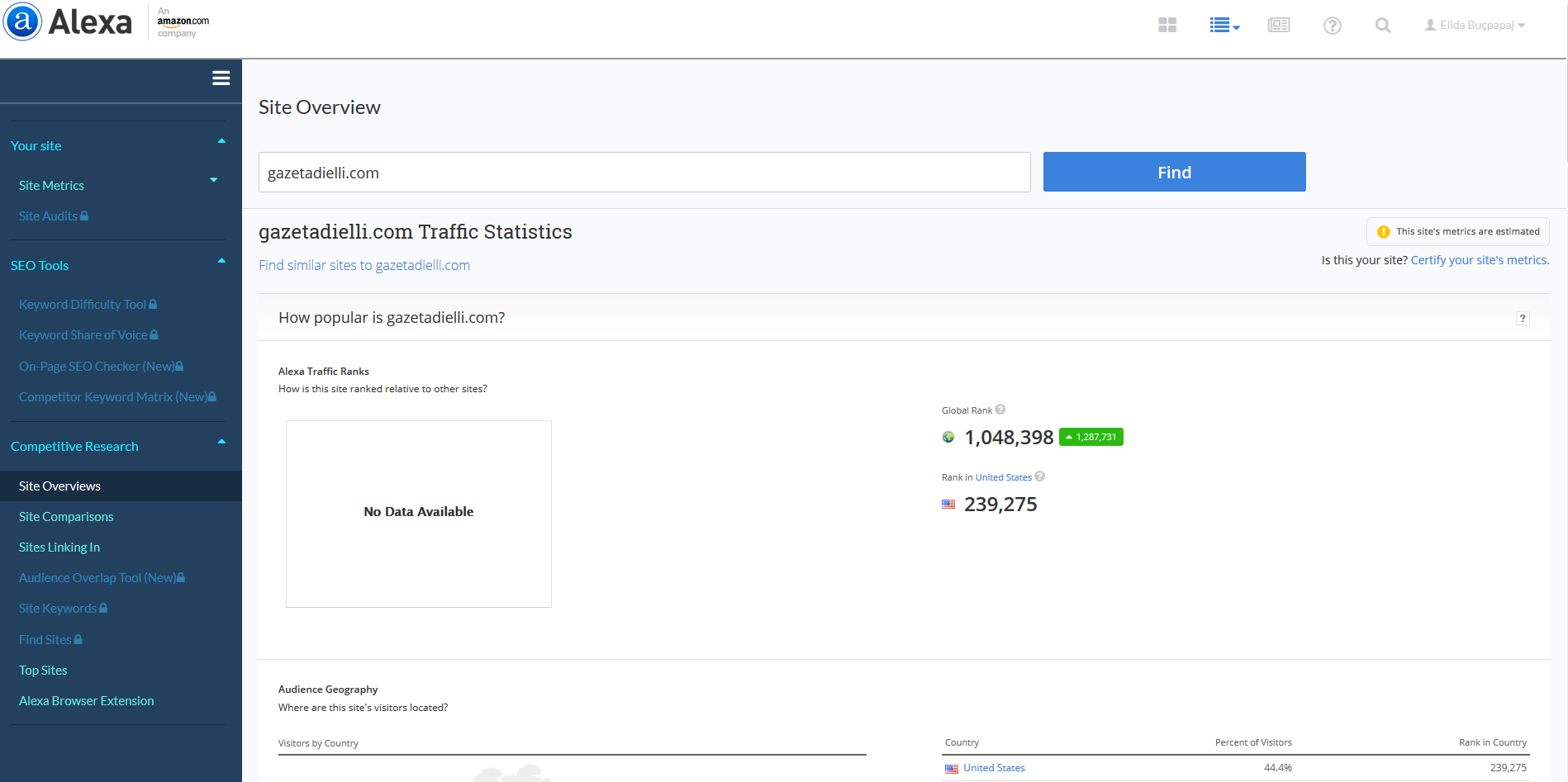Open Alexa Browser Extension link
The width and height of the screenshot is (1568, 782).
87,701
